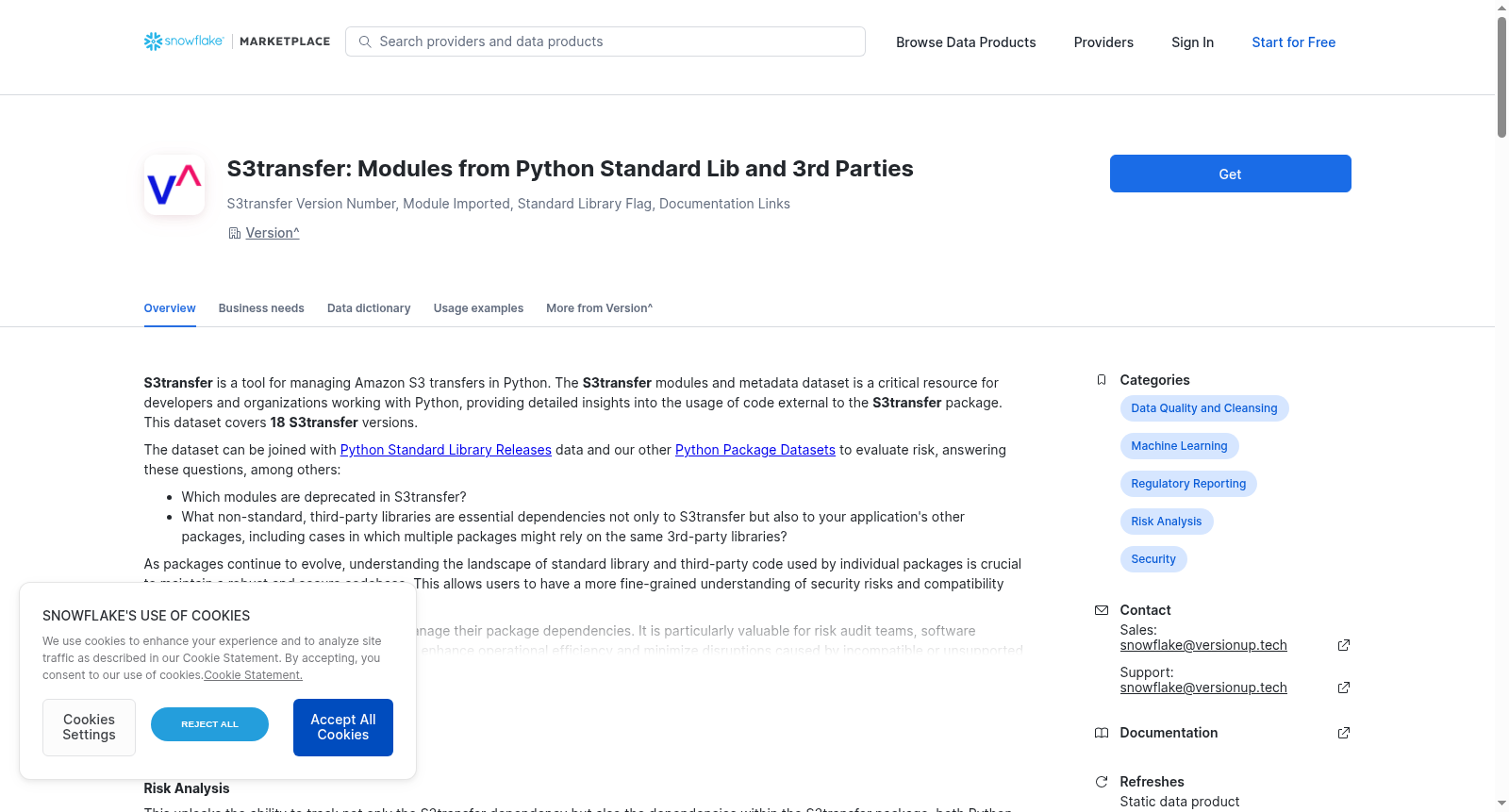Click the MARKETPLACE header label
Screen dimensions: 1509x812
pos(285,41)
